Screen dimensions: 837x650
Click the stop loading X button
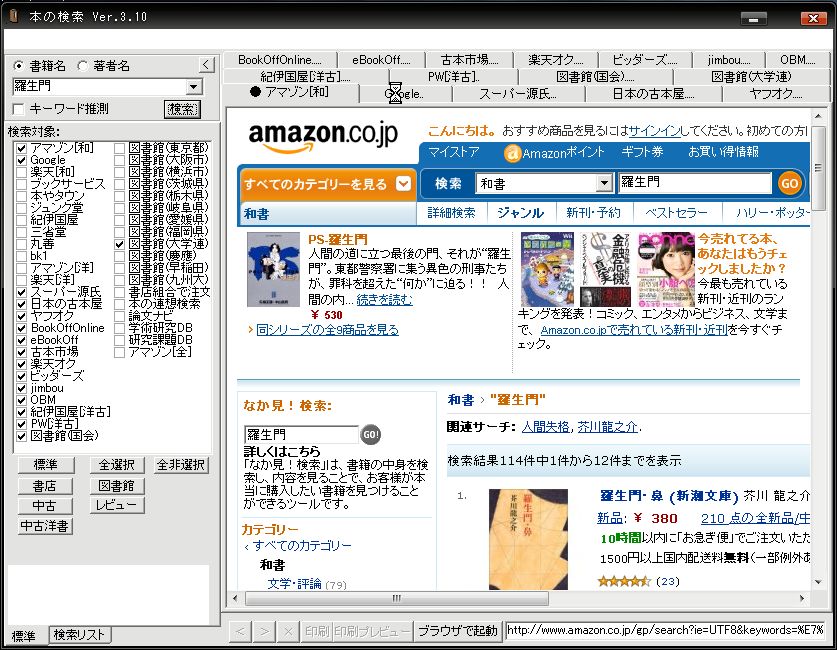coord(288,631)
